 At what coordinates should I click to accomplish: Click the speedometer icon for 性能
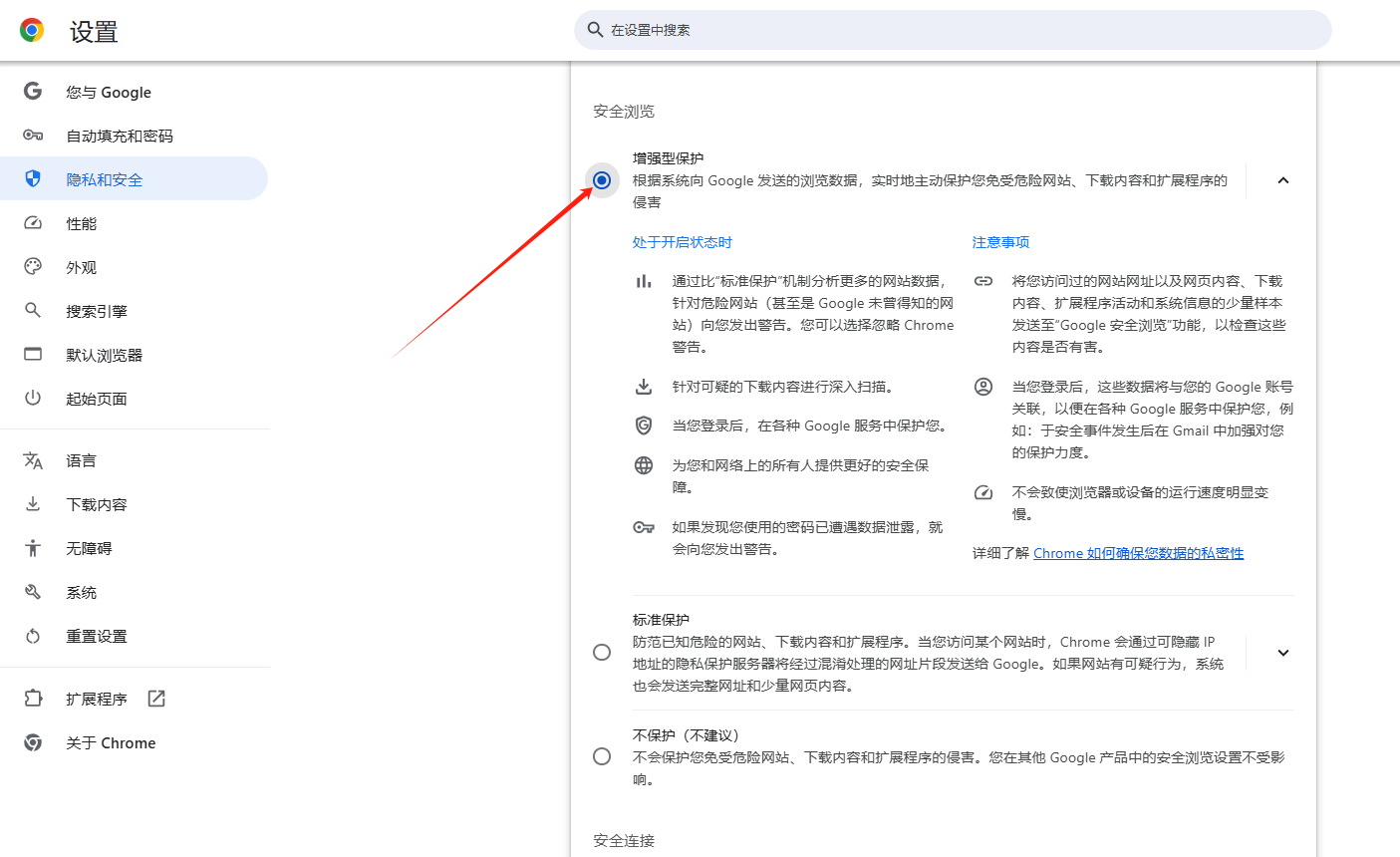(x=33, y=223)
